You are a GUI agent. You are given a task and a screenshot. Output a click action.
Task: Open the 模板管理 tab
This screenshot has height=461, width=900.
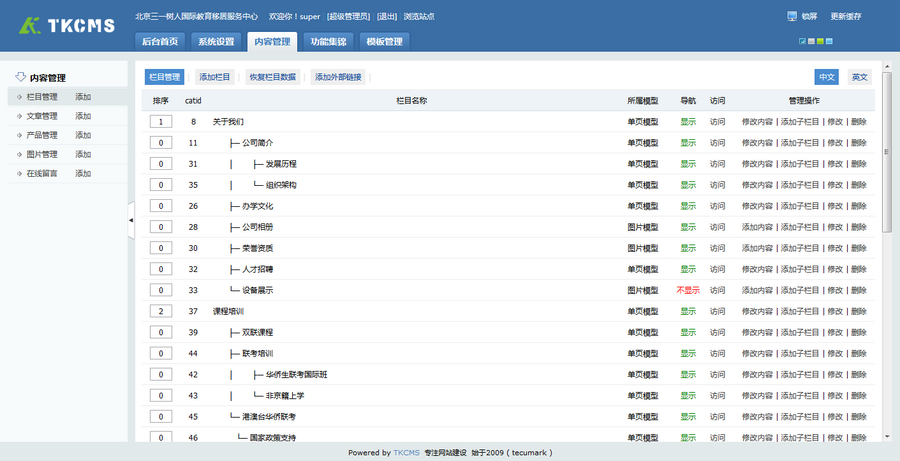click(385, 41)
